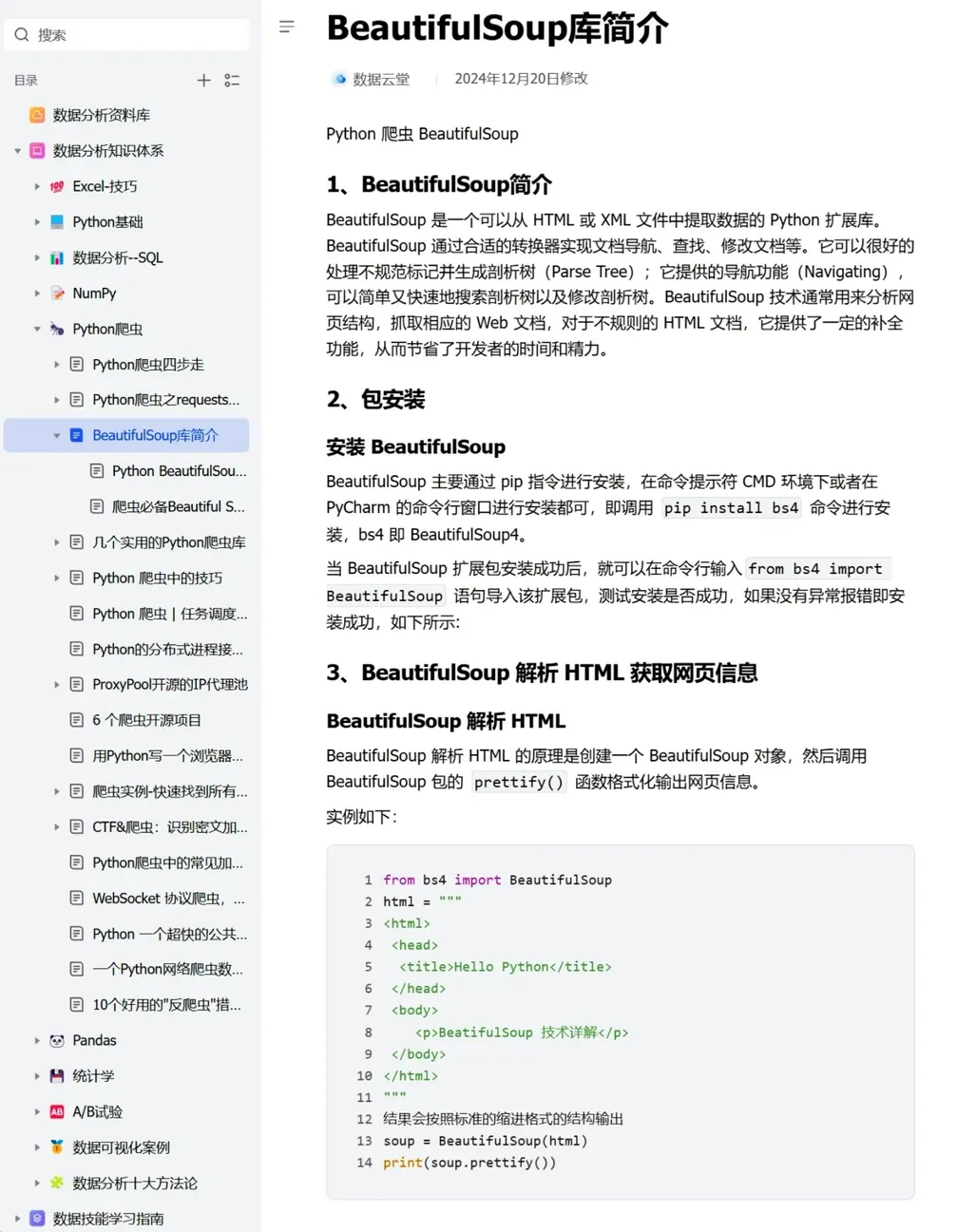The image size is (976, 1232).
Task: Open 一个Python网络爬虫数... document
Action: (168, 970)
